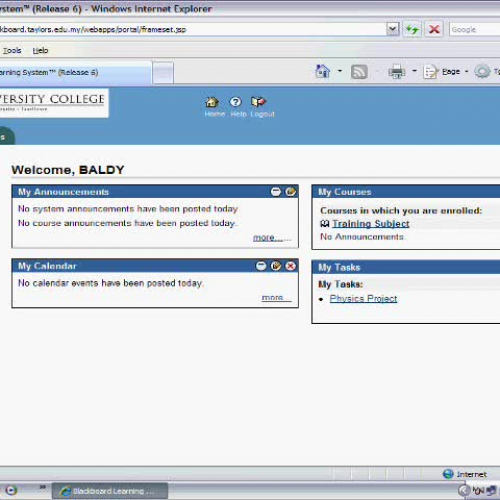Screen dimensions: 500x500
Task: Click the RSS feeds toolbar icon
Action: pos(359,72)
